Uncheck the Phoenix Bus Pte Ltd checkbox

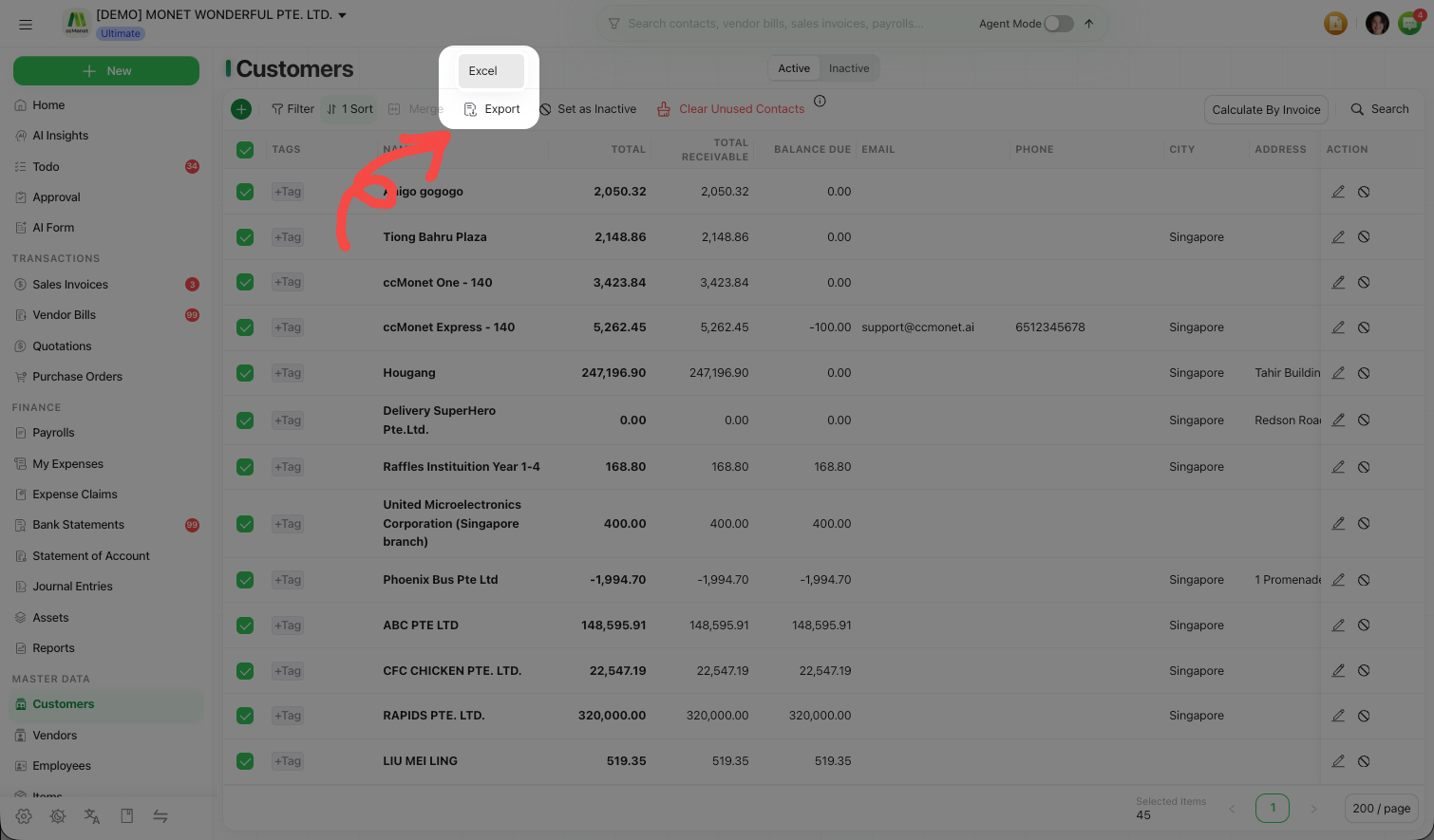coord(245,580)
